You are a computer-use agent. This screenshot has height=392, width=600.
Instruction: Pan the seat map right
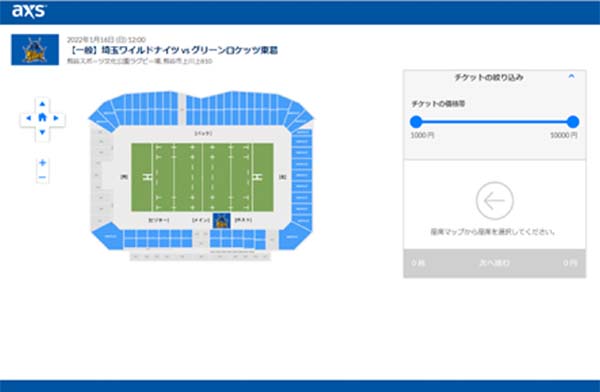pos(56,118)
